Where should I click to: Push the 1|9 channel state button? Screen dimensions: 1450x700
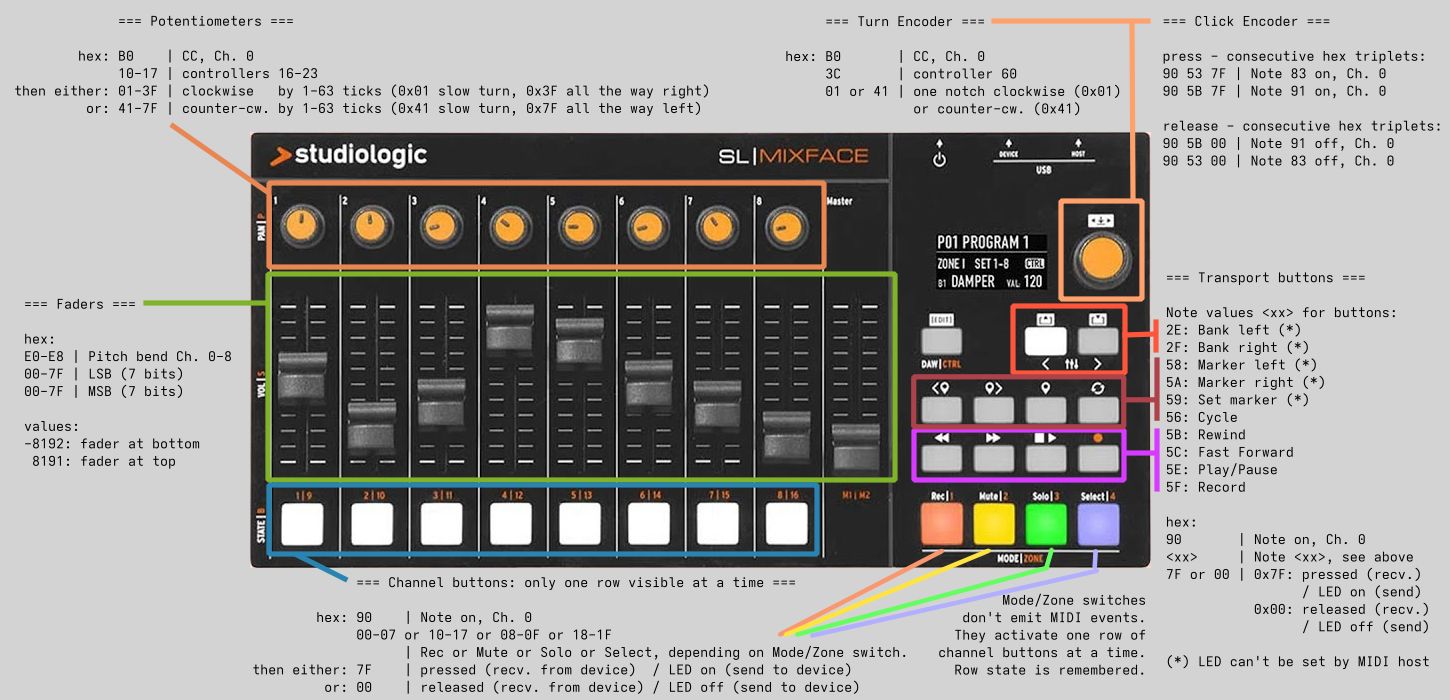click(x=303, y=523)
